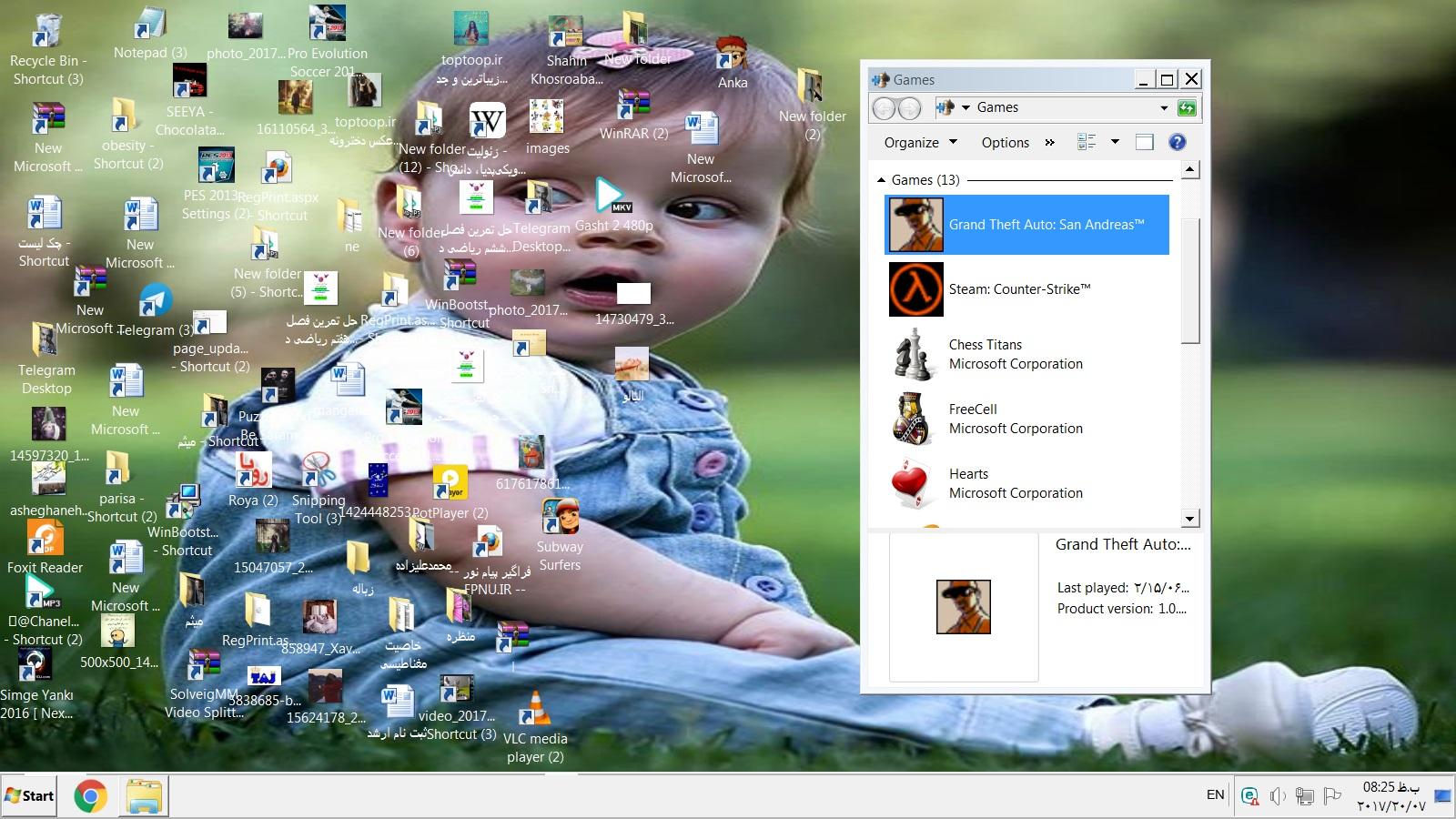Open the Organize menu
This screenshot has height=819, width=1456.
click(920, 142)
